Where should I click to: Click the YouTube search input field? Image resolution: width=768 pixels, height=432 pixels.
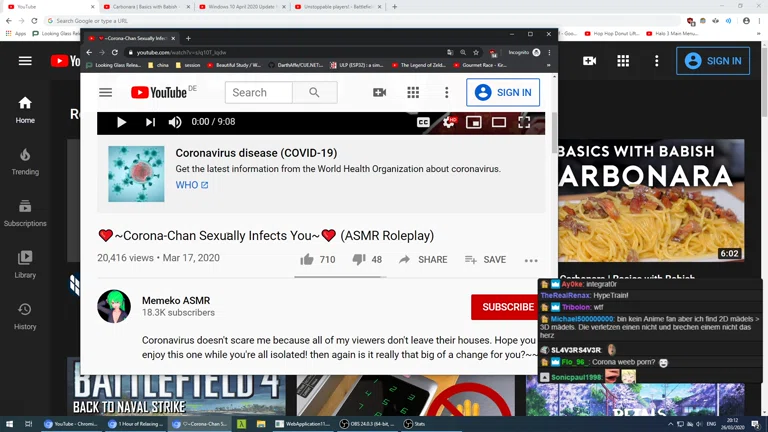[x=259, y=93]
